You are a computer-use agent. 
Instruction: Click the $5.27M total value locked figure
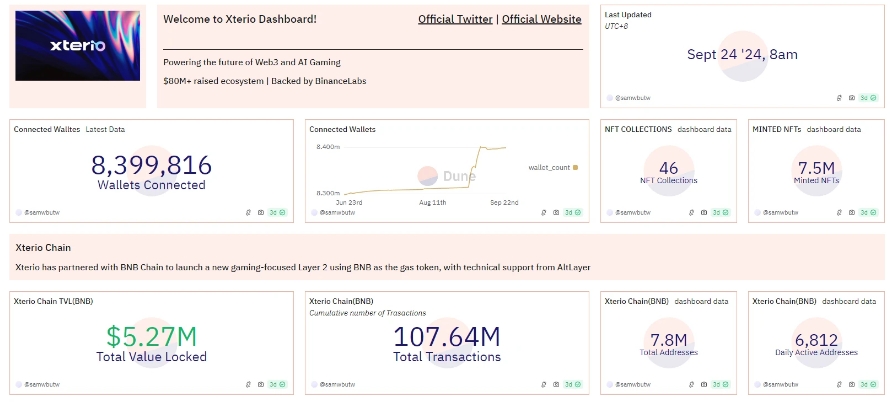tap(152, 337)
